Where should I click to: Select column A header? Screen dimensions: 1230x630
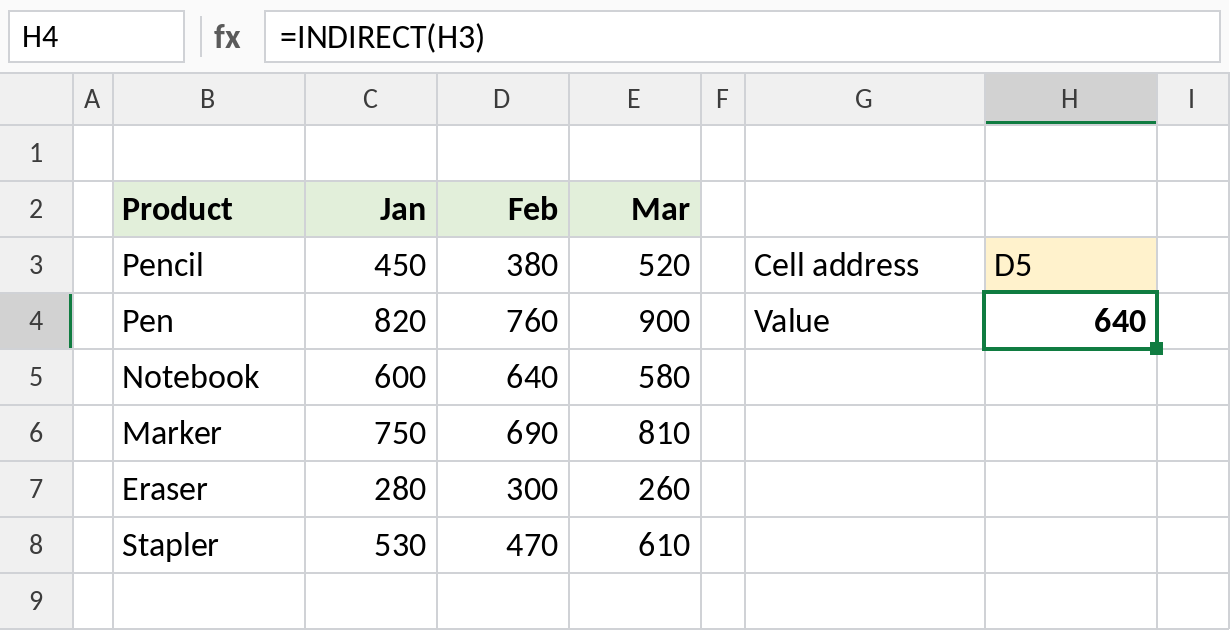(93, 98)
